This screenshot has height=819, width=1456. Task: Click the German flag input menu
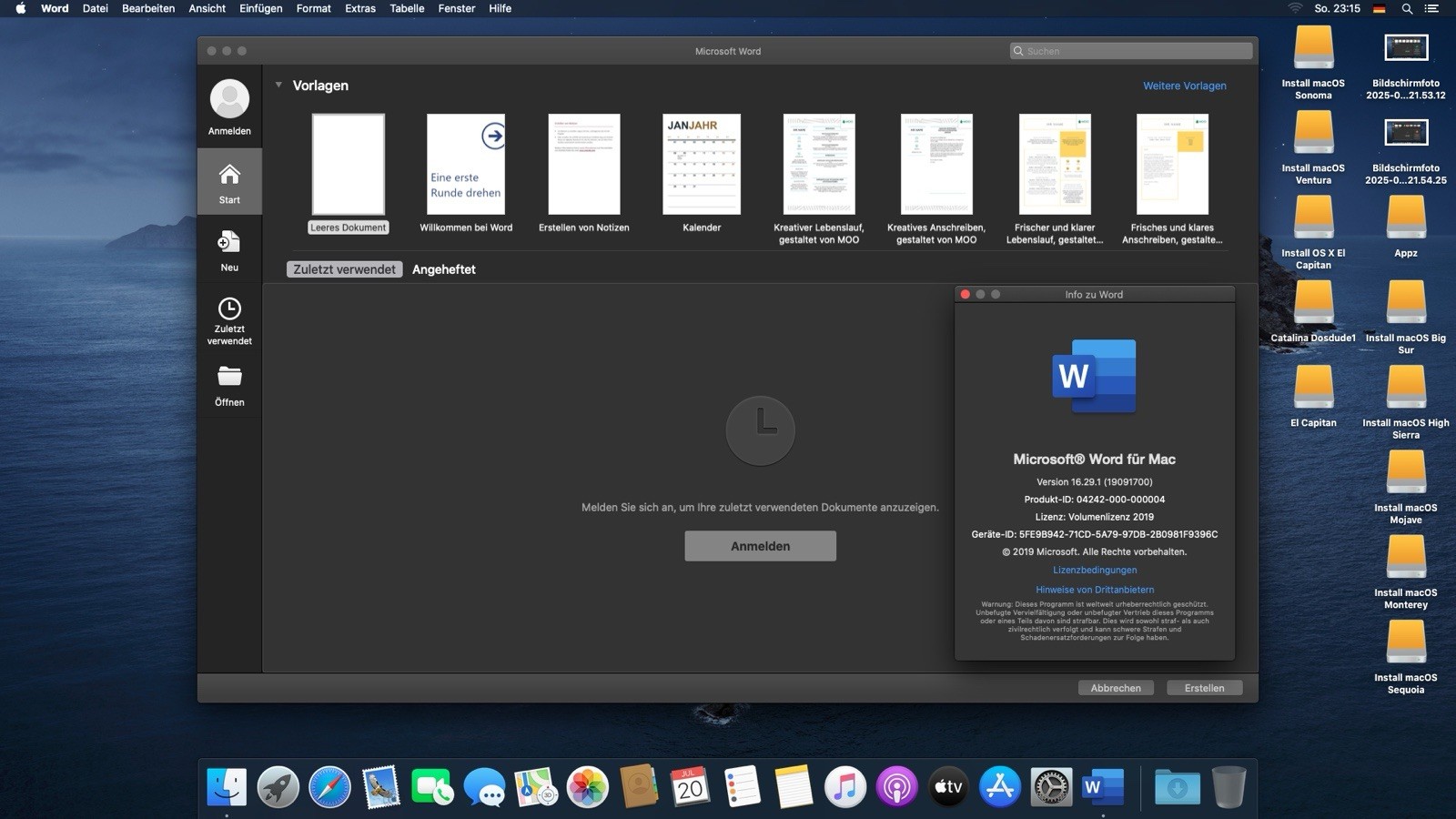1380,8
